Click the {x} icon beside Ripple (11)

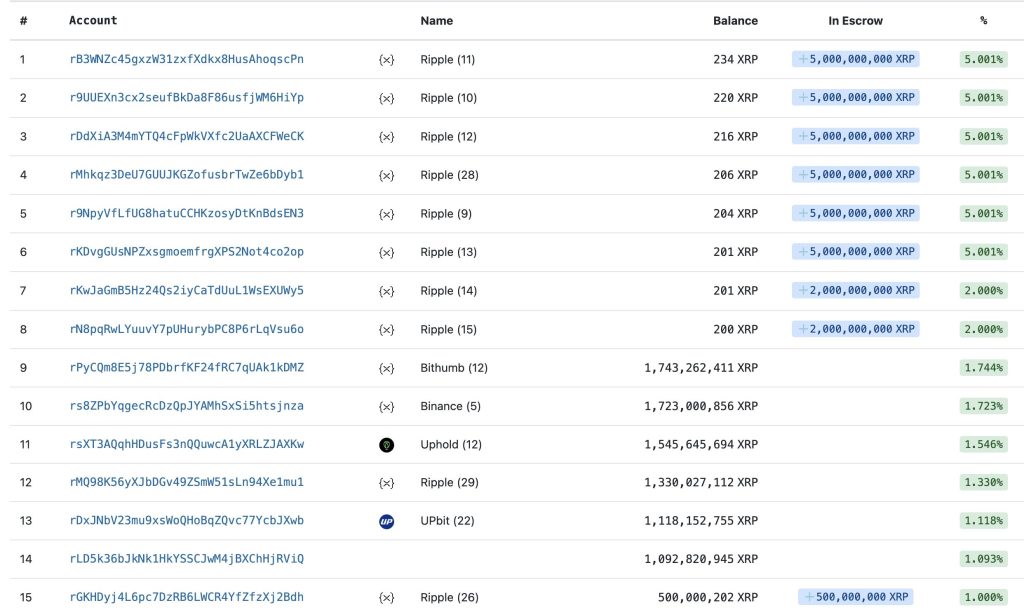(x=387, y=59)
